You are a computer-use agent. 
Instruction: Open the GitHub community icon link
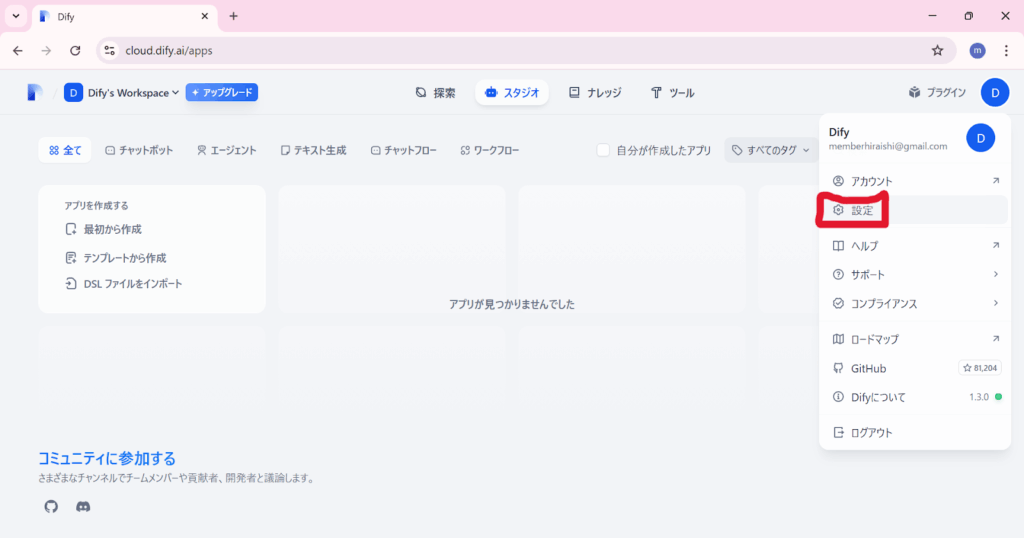[x=51, y=506]
